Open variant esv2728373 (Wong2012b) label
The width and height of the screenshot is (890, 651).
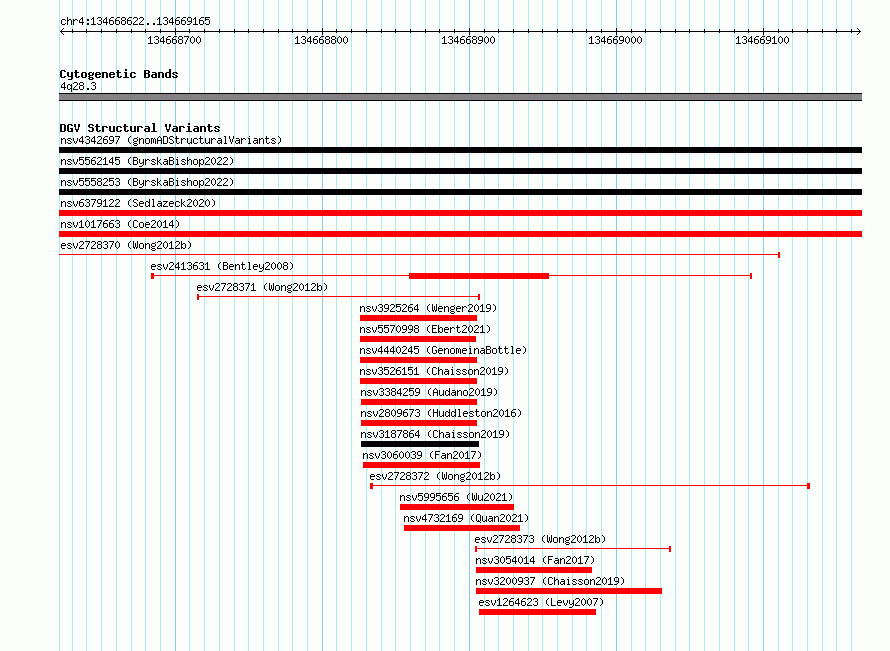click(x=540, y=539)
